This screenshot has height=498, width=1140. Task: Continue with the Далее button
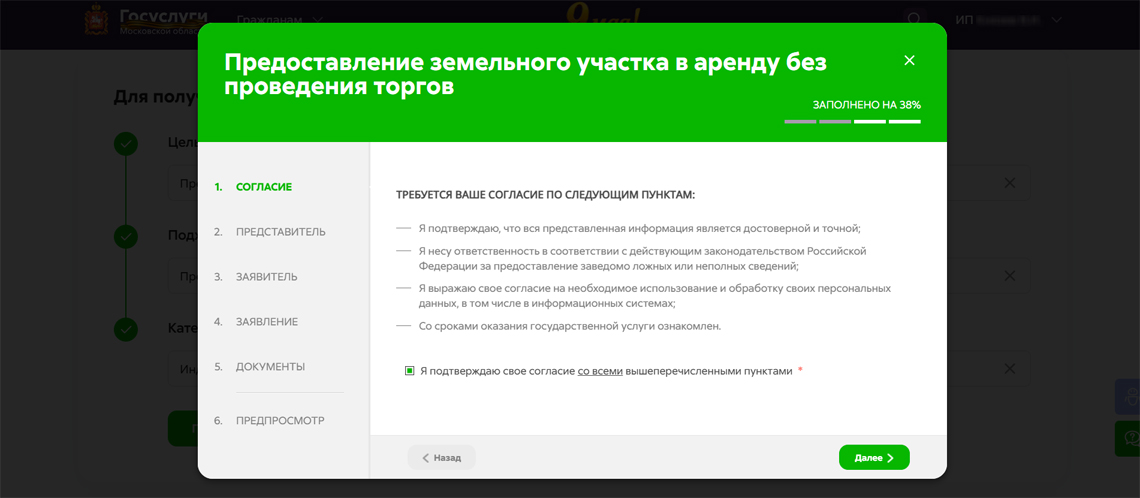click(x=874, y=458)
